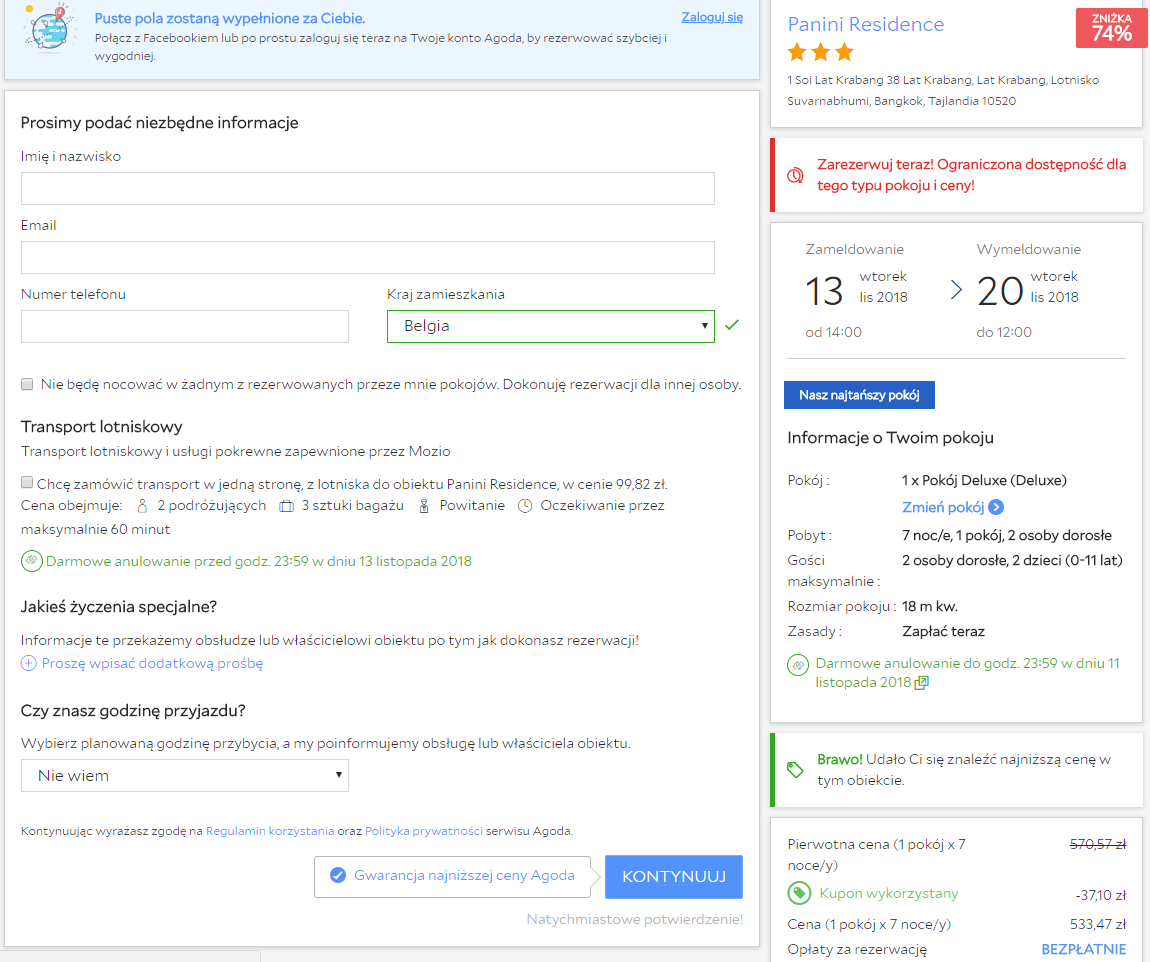Click the KONTYNUUJ button

coord(674,877)
